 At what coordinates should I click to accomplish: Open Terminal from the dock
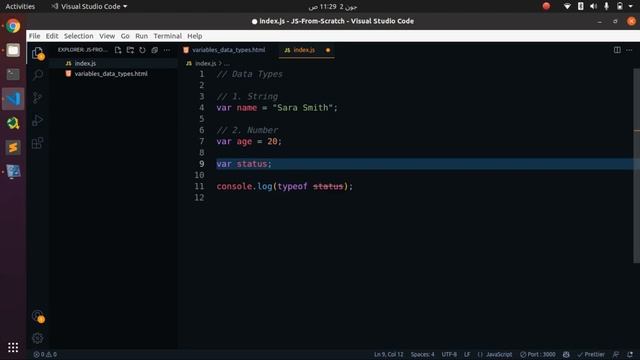click(x=13, y=74)
